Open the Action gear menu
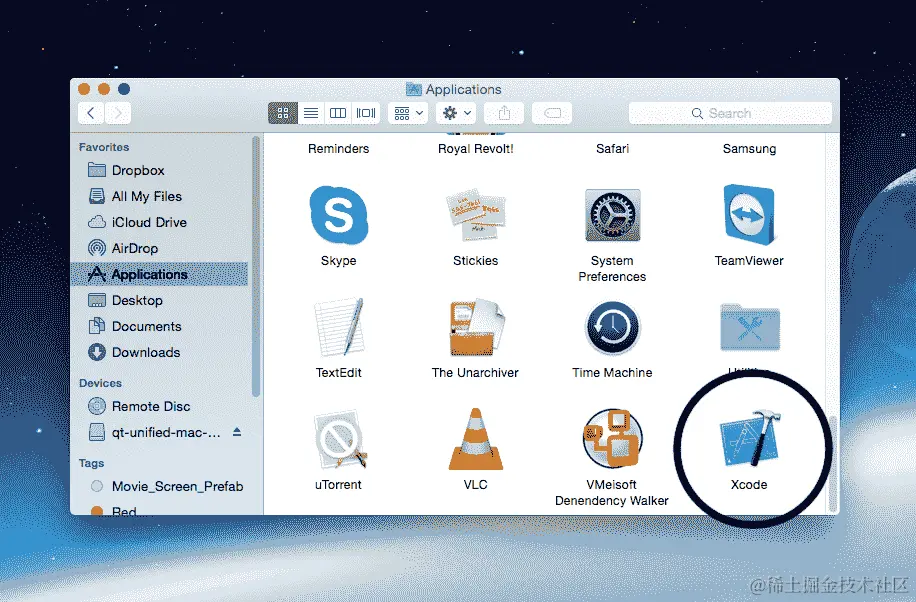Screen dimensions: 916x602 (x=456, y=113)
